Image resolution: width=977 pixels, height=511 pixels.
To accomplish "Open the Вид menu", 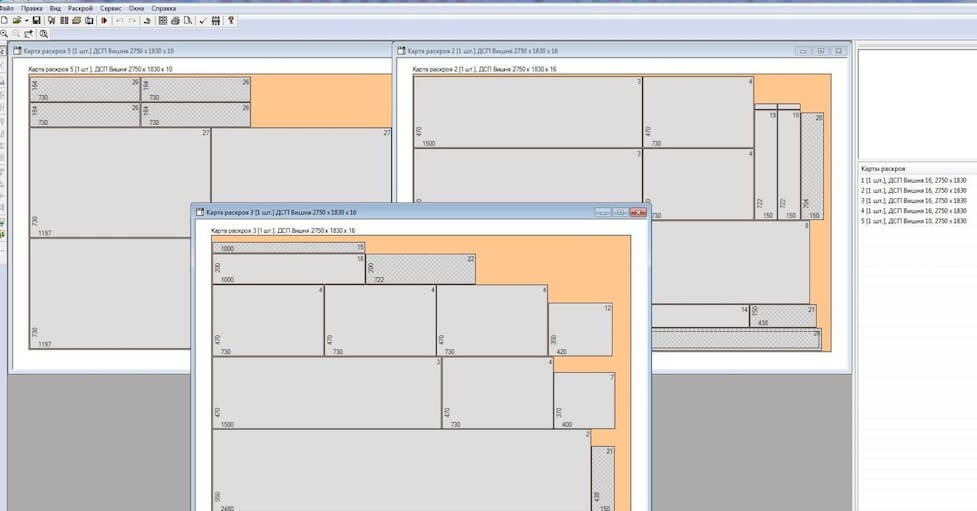I will pyautogui.click(x=55, y=7).
